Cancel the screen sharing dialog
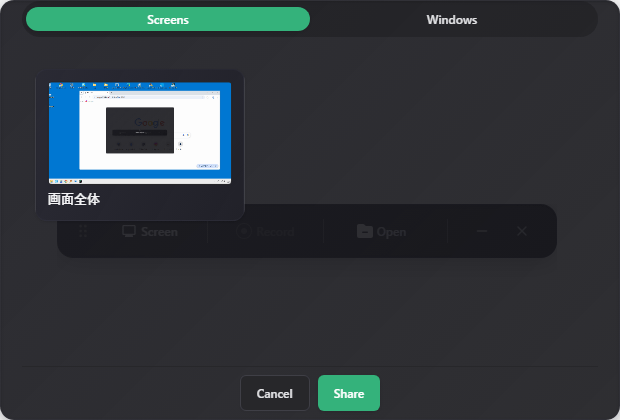 (x=274, y=393)
